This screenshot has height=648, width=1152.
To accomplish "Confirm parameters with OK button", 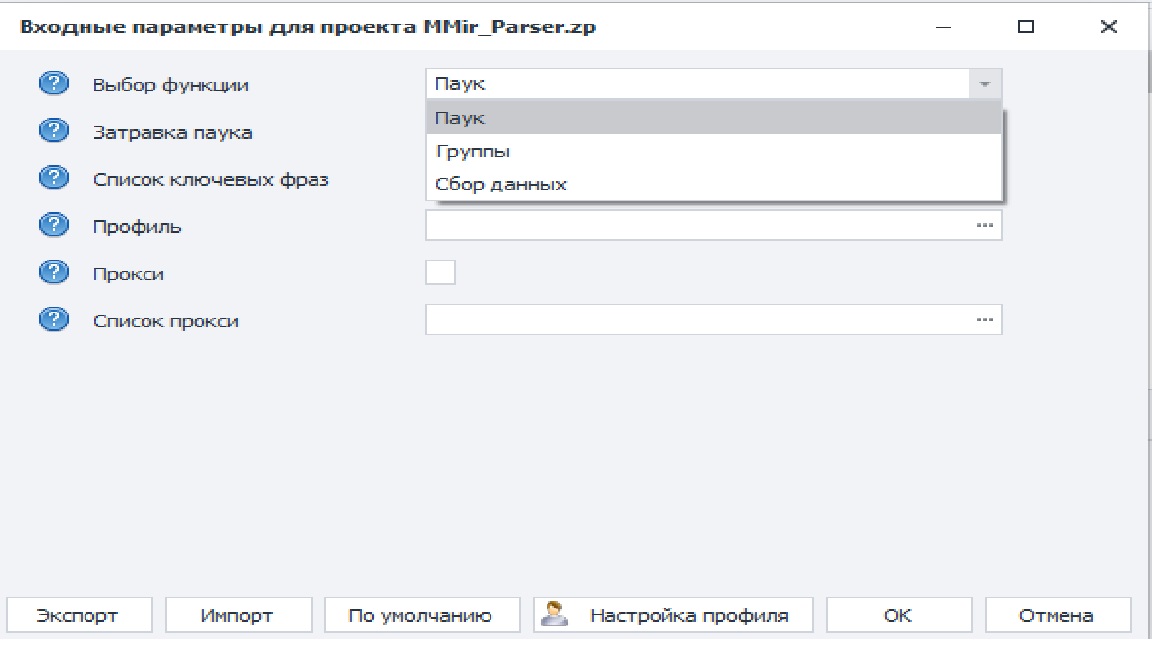I will point(898,615).
